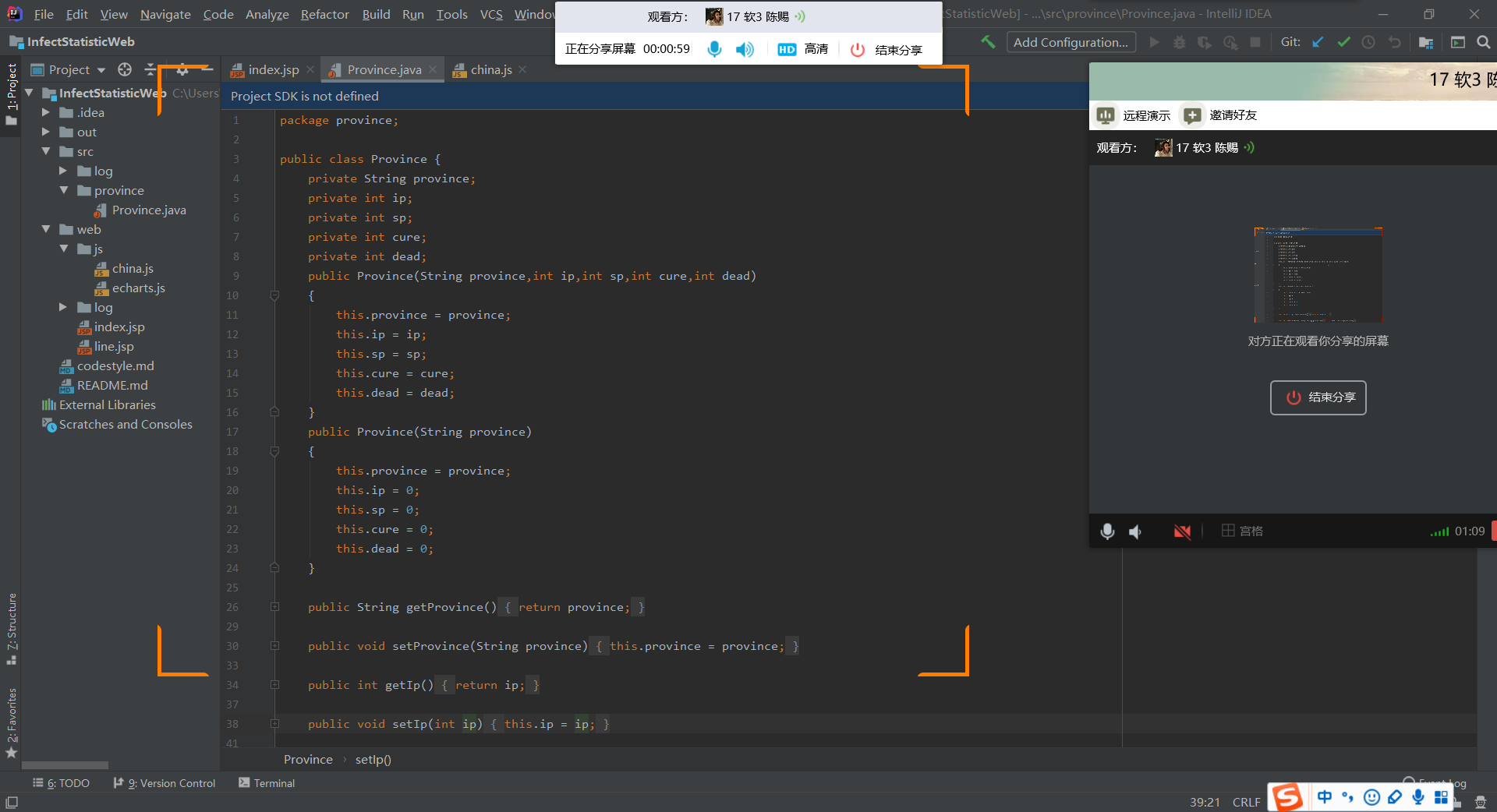The height and width of the screenshot is (812, 1497).
Task: Expand the .idea folder in the tree
Action: point(46,112)
